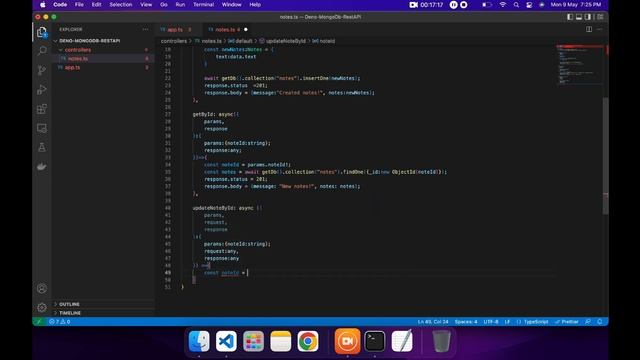Open notes.ts in the Explorer tree

click(78, 59)
